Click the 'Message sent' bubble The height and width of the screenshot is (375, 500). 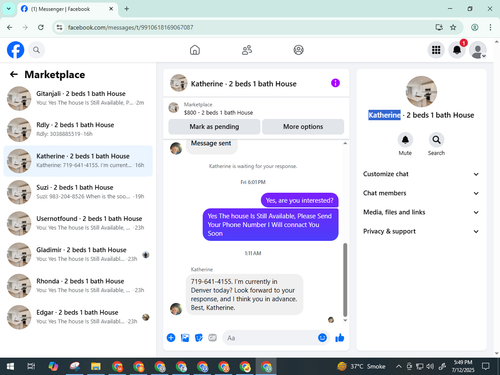pos(211,146)
